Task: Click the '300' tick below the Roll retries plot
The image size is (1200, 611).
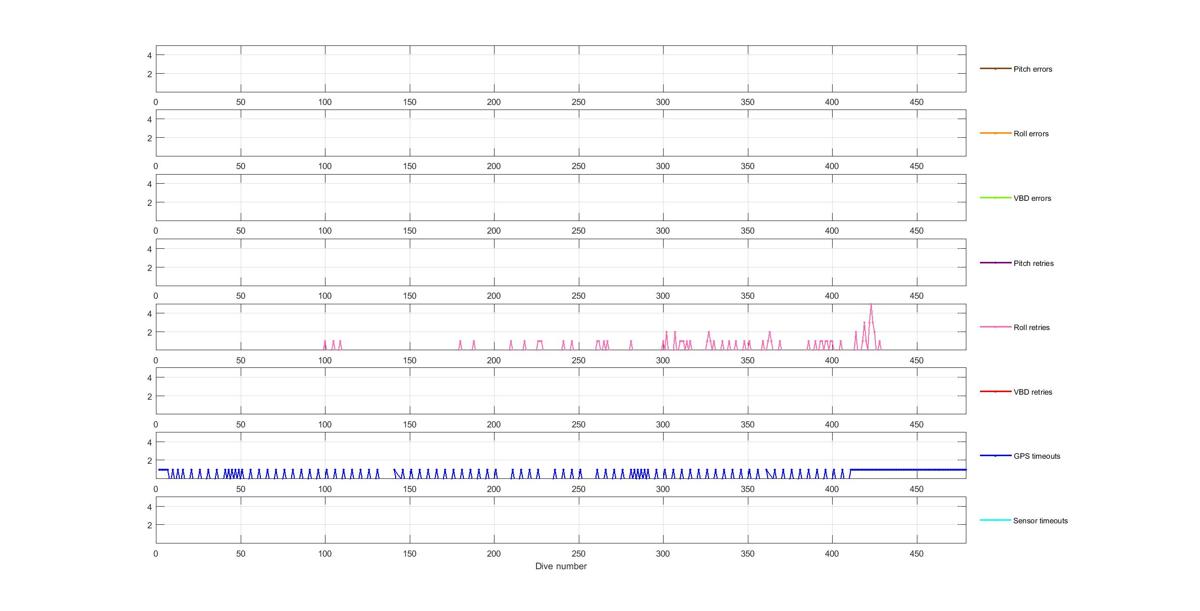Action: pos(662,359)
